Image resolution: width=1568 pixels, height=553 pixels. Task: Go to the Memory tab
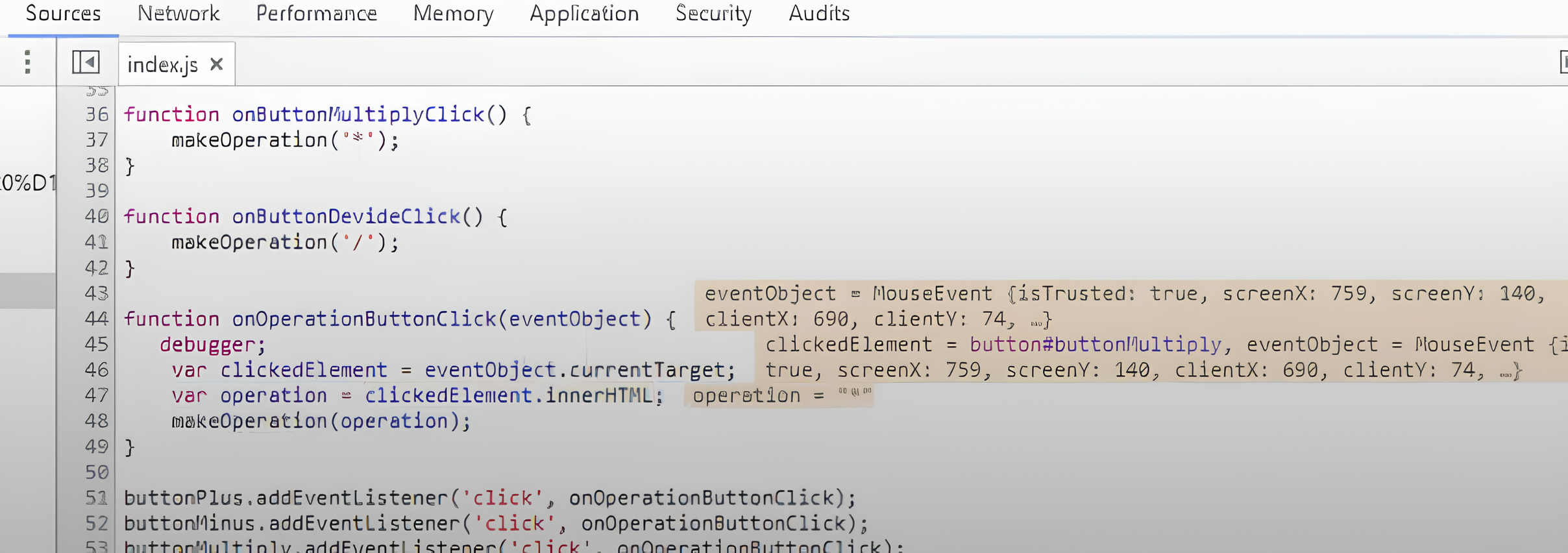pyautogui.click(x=453, y=14)
